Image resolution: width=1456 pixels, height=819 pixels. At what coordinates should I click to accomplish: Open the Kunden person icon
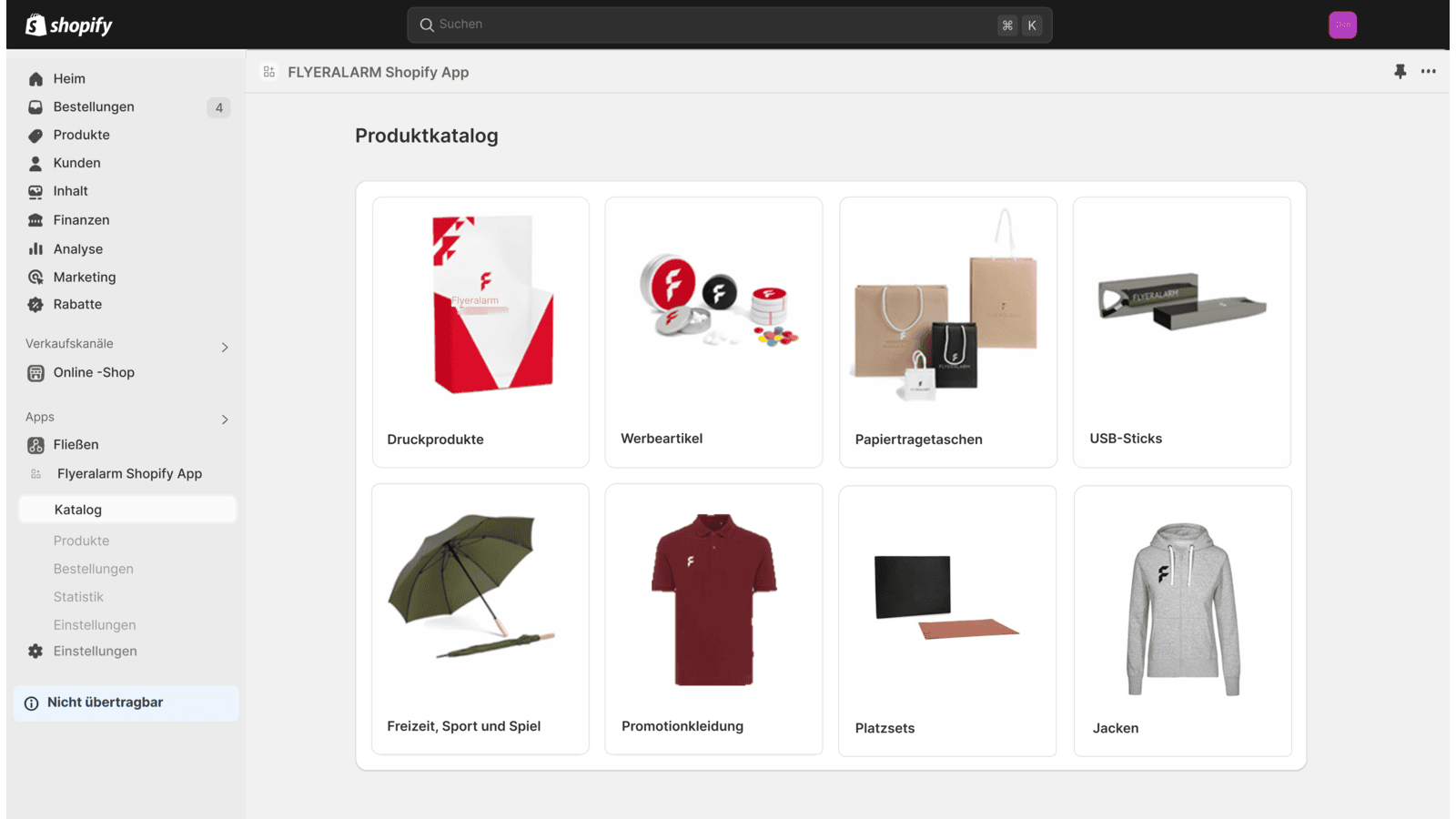[35, 164]
